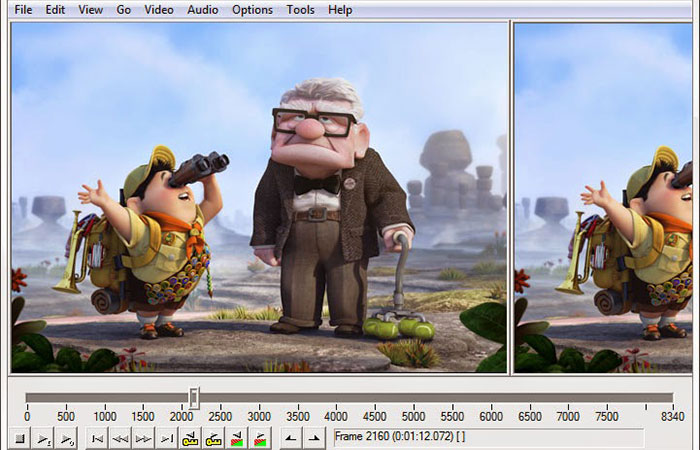Open the Go menu

pyautogui.click(x=123, y=9)
